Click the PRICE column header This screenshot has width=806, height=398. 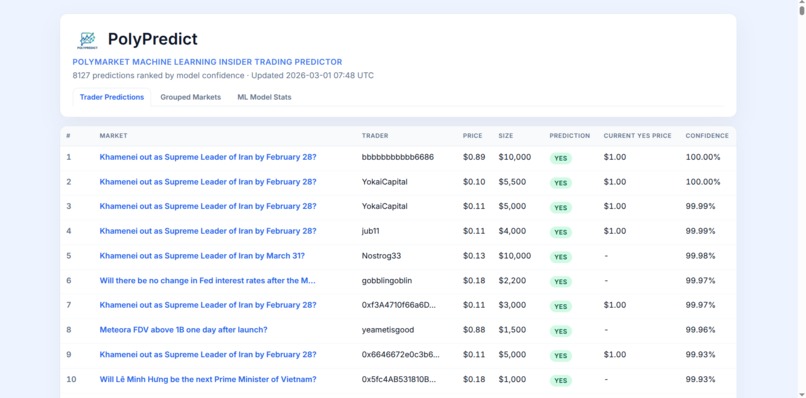click(x=472, y=136)
